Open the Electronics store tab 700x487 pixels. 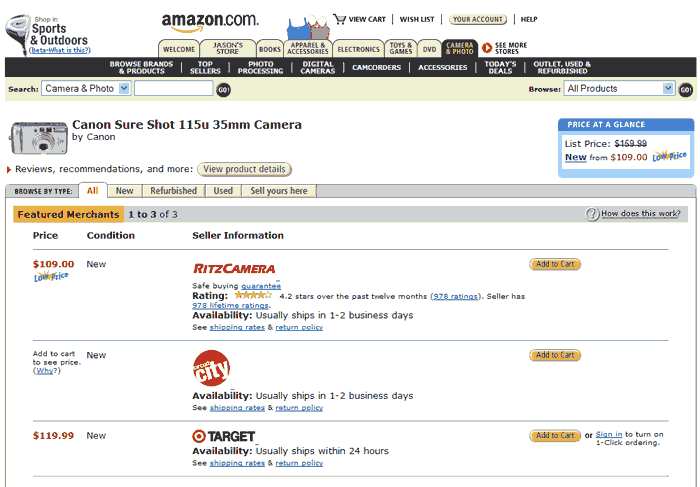(358, 49)
